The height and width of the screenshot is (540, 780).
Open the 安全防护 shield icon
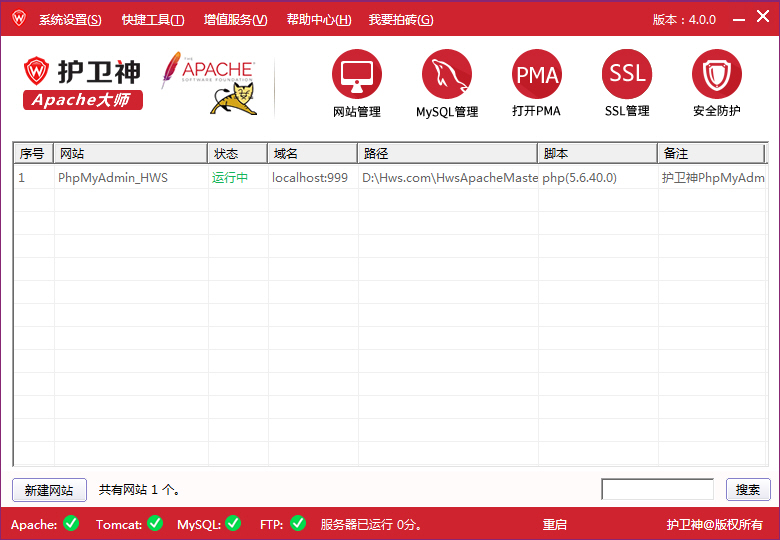pos(717,75)
